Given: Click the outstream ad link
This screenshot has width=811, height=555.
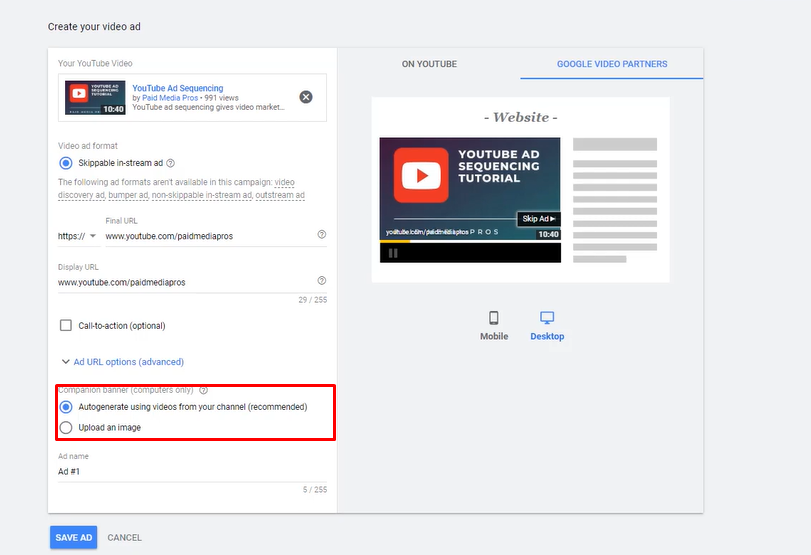Looking at the screenshot, I should tap(280, 195).
